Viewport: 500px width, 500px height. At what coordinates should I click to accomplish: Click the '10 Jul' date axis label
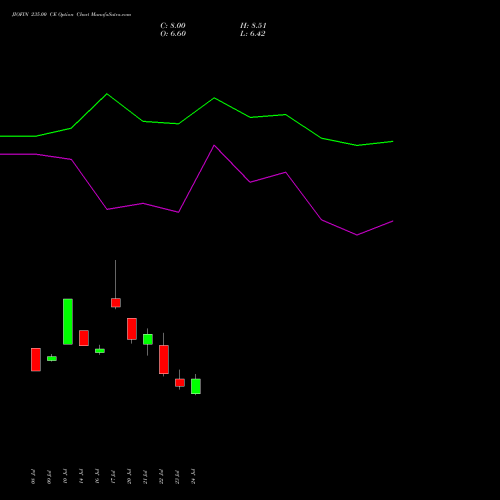pyautogui.click(x=65, y=477)
